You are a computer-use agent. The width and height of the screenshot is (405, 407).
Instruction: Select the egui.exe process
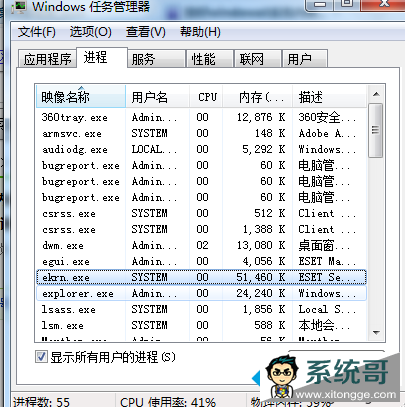(x=201, y=261)
